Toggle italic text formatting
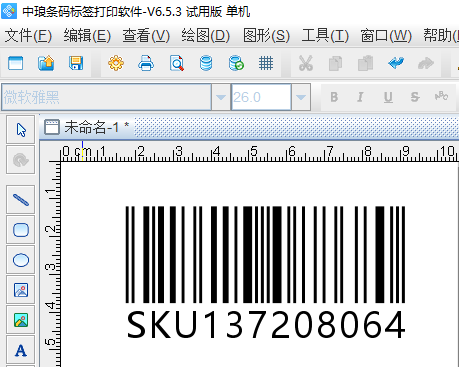Screen dimensions: 459x367 pos(360,97)
